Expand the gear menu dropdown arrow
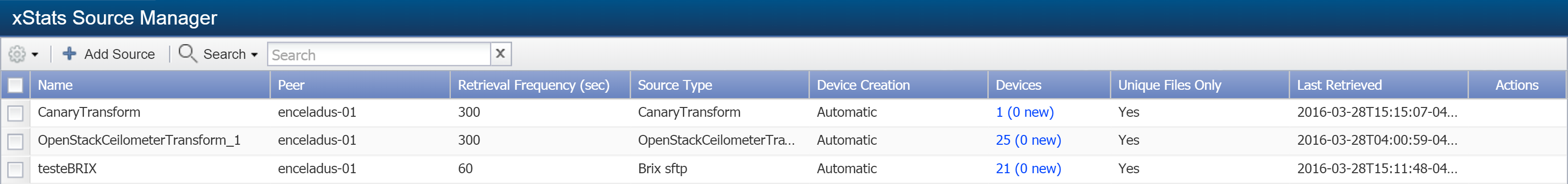The image size is (1568, 184). (x=35, y=55)
